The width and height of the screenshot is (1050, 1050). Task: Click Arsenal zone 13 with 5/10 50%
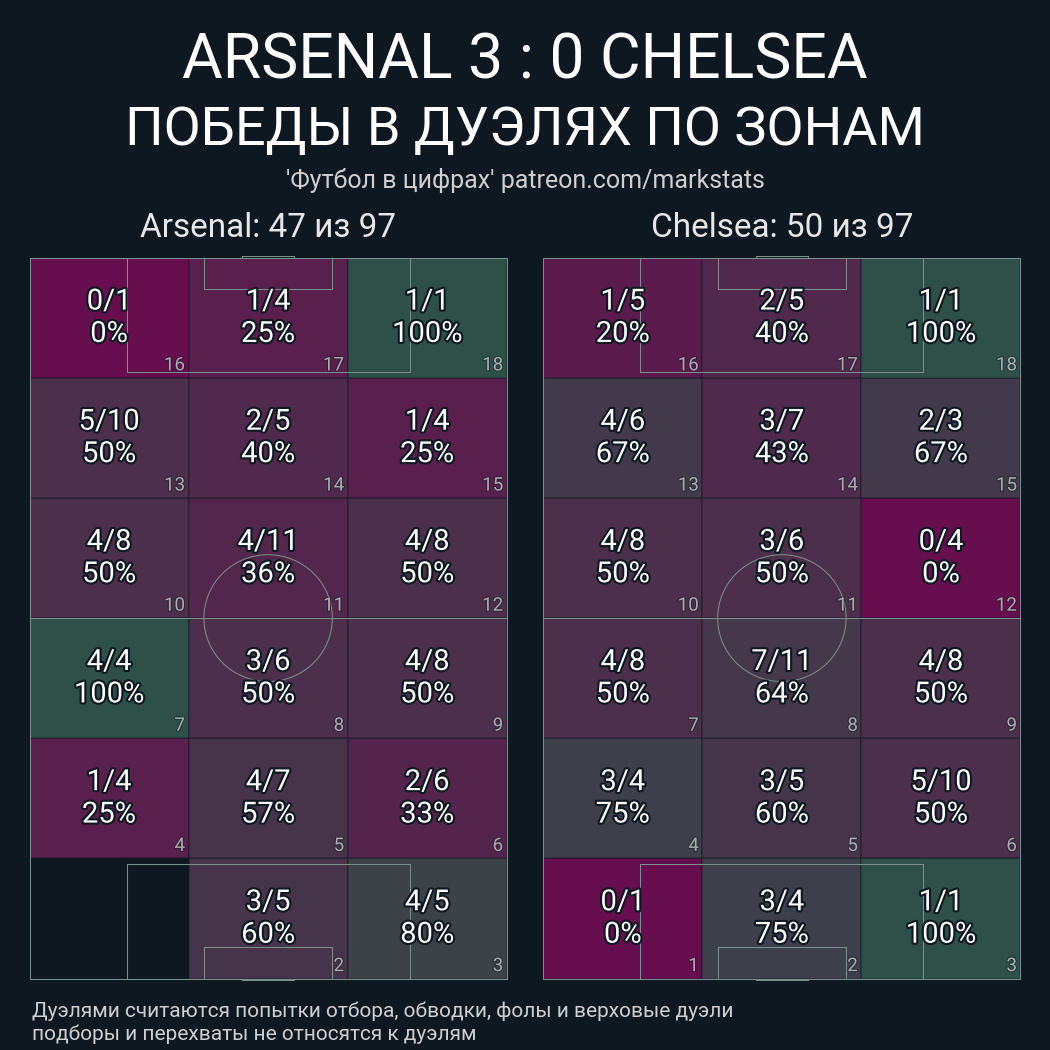[x=110, y=439]
